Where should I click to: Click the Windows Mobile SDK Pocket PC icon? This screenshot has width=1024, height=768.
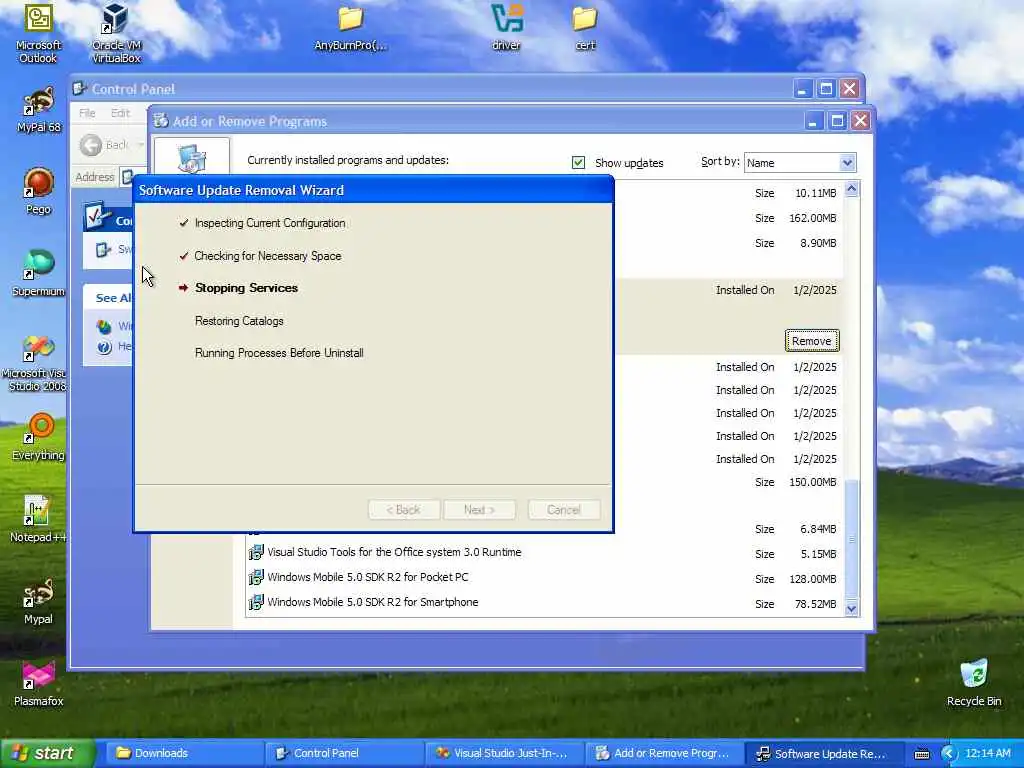pos(256,577)
